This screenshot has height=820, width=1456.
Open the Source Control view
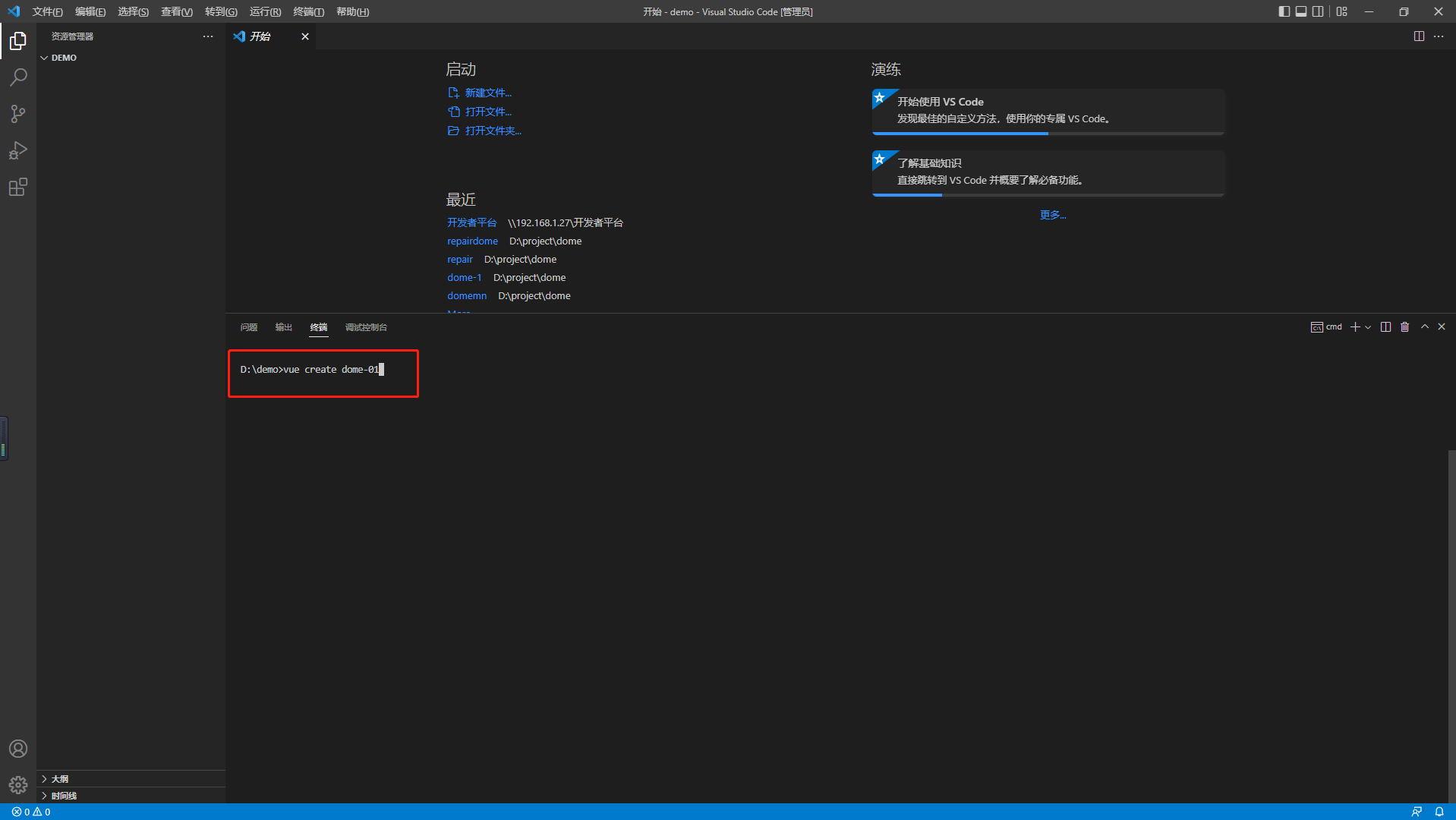coord(18,114)
